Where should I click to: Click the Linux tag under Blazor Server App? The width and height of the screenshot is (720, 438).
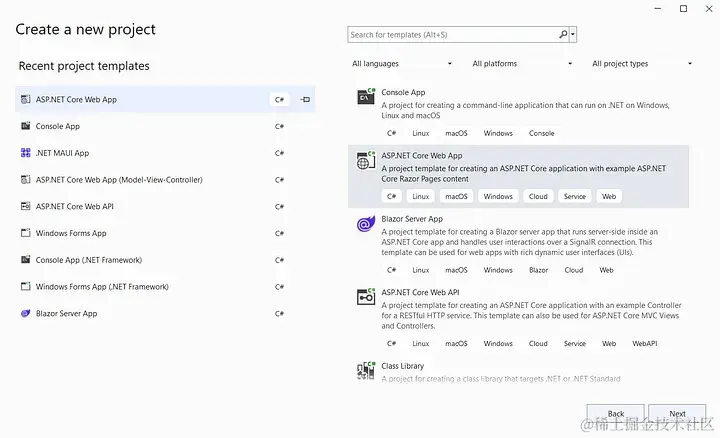click(421, 270)
